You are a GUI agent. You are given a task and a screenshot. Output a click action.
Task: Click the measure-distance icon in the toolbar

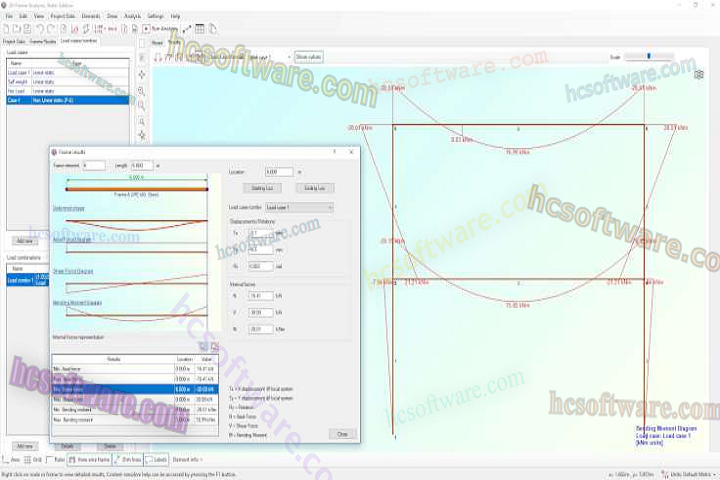187,29
